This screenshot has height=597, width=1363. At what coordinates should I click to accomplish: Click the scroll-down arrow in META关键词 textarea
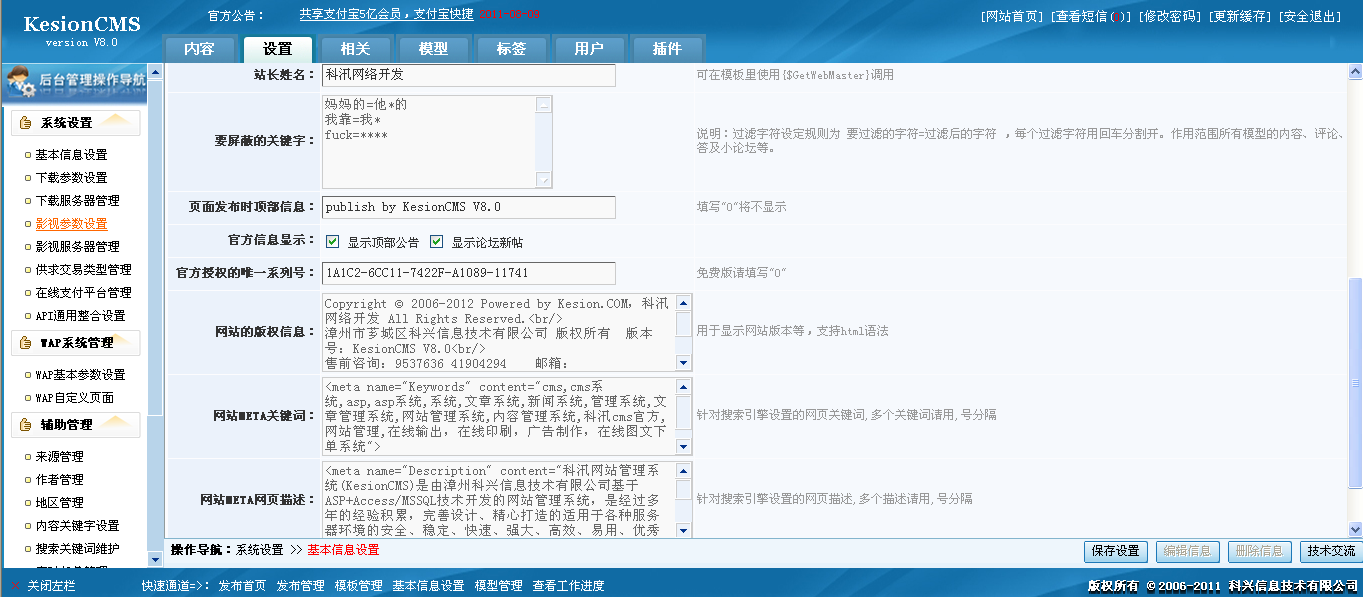pos(684,447)
